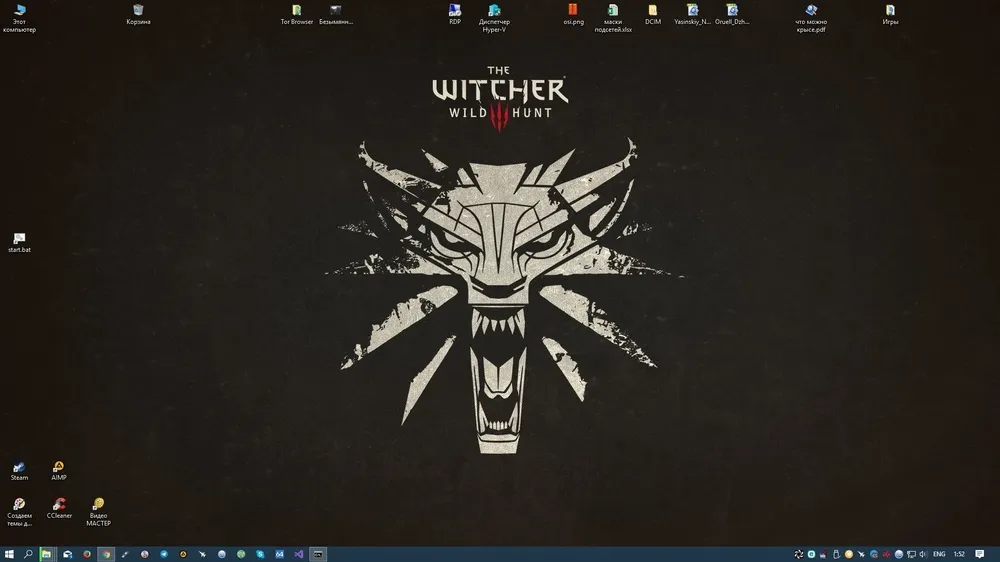Viewport: 1000px width, 562px height.
Task: Switch to the console window taskbar button
Action: pyautogui.click(x=318, y=554)
